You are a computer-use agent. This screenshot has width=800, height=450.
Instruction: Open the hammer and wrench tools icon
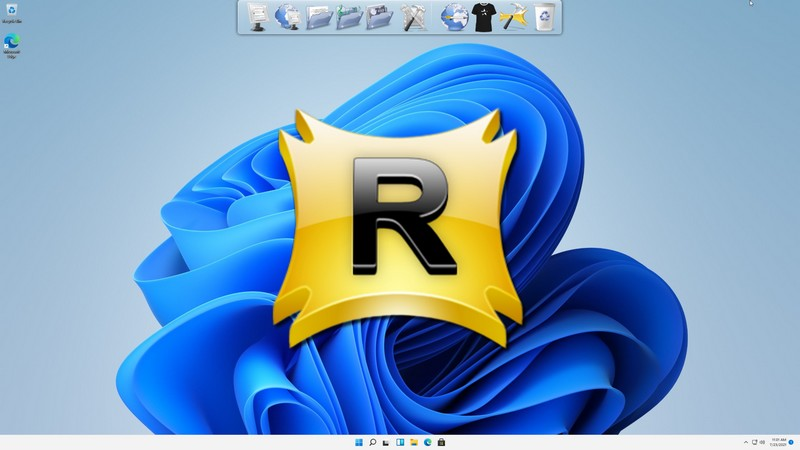click(413, 17)
